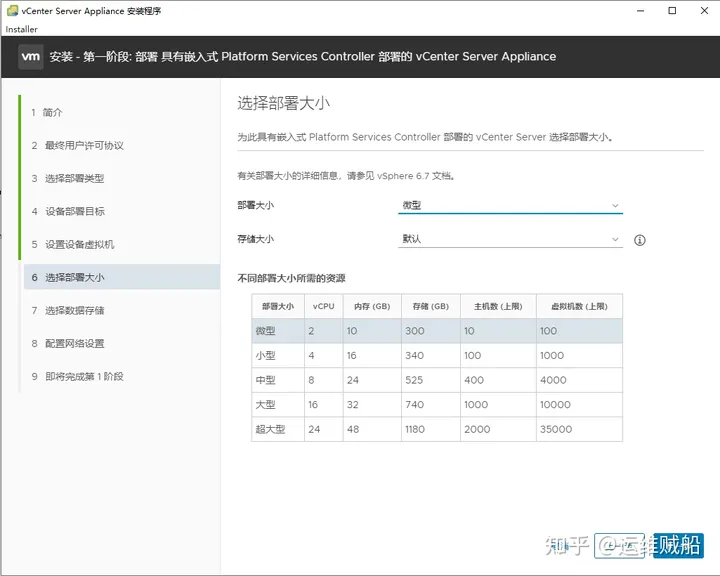
Task: Click step 7 选择数据存储
Action: point(74,311)
